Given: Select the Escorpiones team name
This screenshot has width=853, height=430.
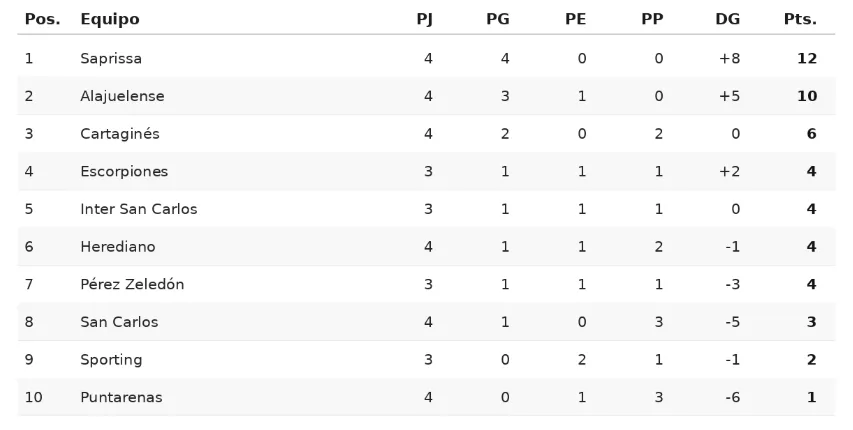Looking at the screenshot, I should (x=124, y=171).
